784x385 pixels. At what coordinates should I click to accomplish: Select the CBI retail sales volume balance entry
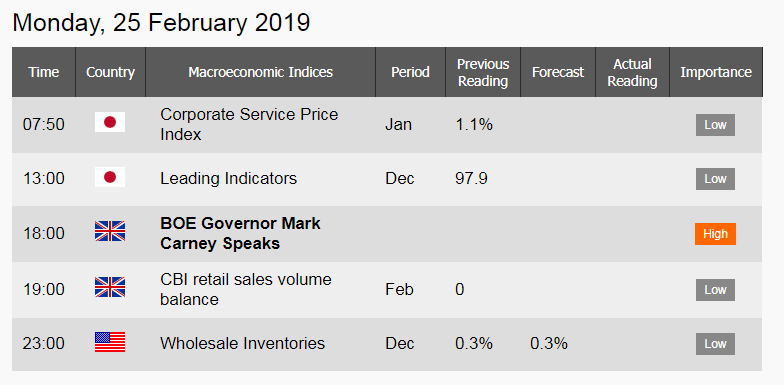[246, 289]
